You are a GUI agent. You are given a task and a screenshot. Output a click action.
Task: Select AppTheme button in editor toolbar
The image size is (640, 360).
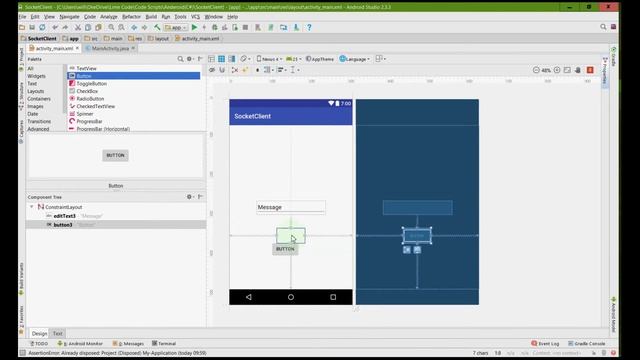(x=320, y=59)
